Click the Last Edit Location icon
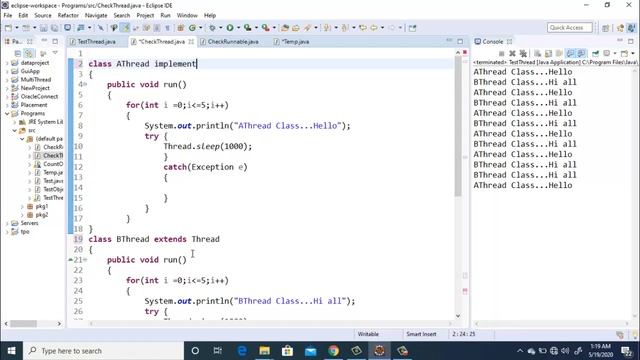 point(363,28)
